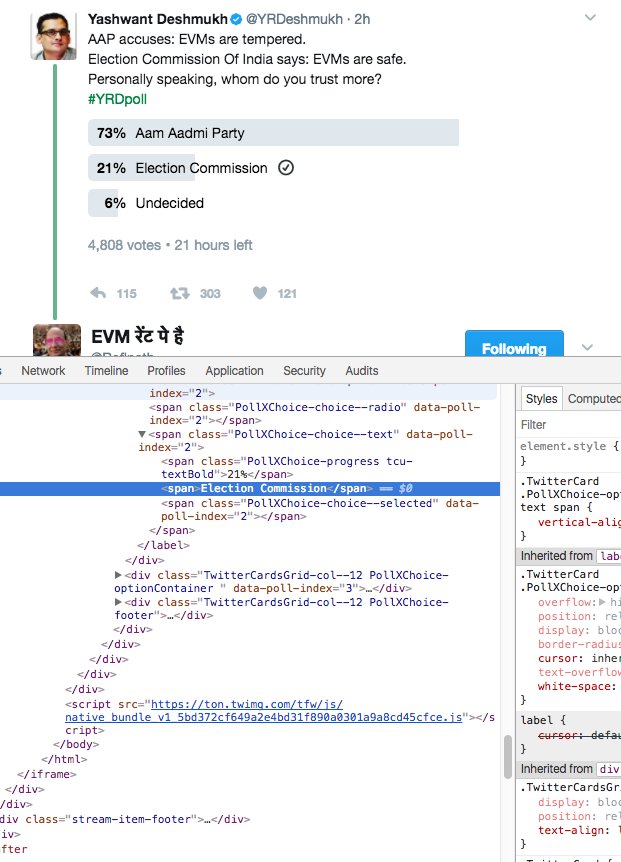The width and height of the screenshot is (621, 862).
Task: Open the @YRDeshmukh handle link
Action: point(294,19)
